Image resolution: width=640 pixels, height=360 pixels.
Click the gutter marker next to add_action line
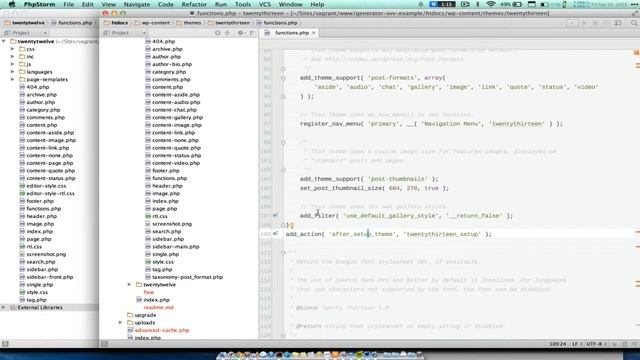[275, 233]
